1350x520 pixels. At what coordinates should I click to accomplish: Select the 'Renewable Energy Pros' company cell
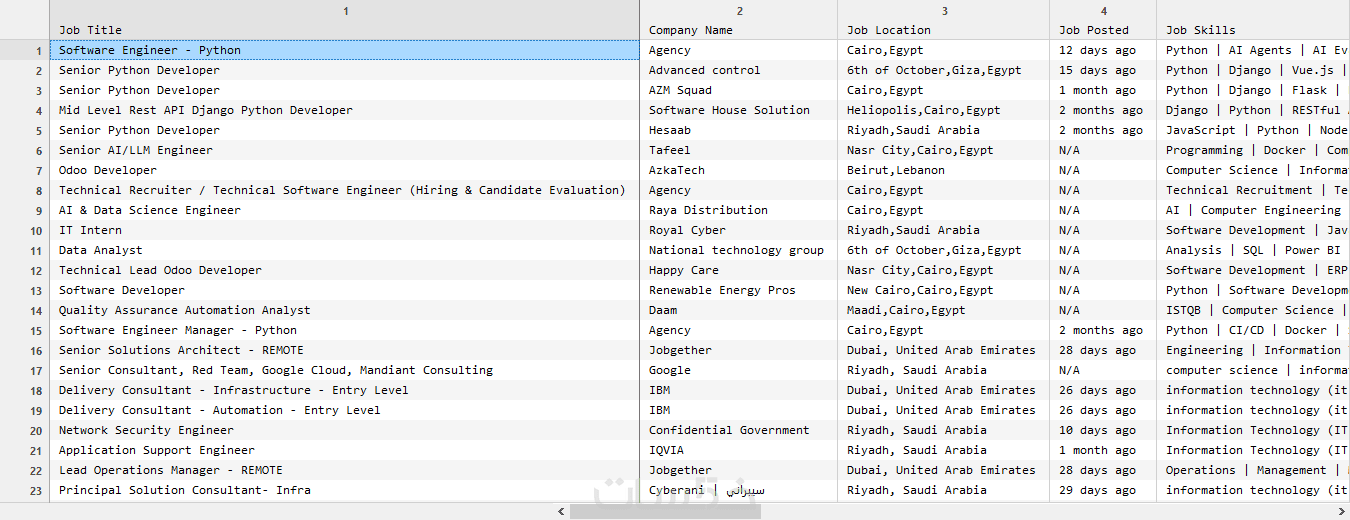[739, 290]
